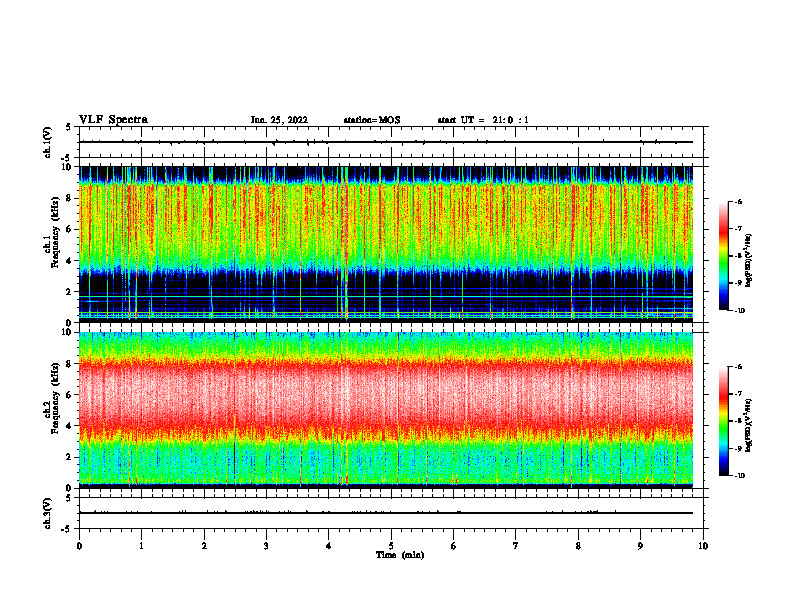Click time axis tick label "4"
The width and height of the screenshot is (792, 612).
click(329, 546)
